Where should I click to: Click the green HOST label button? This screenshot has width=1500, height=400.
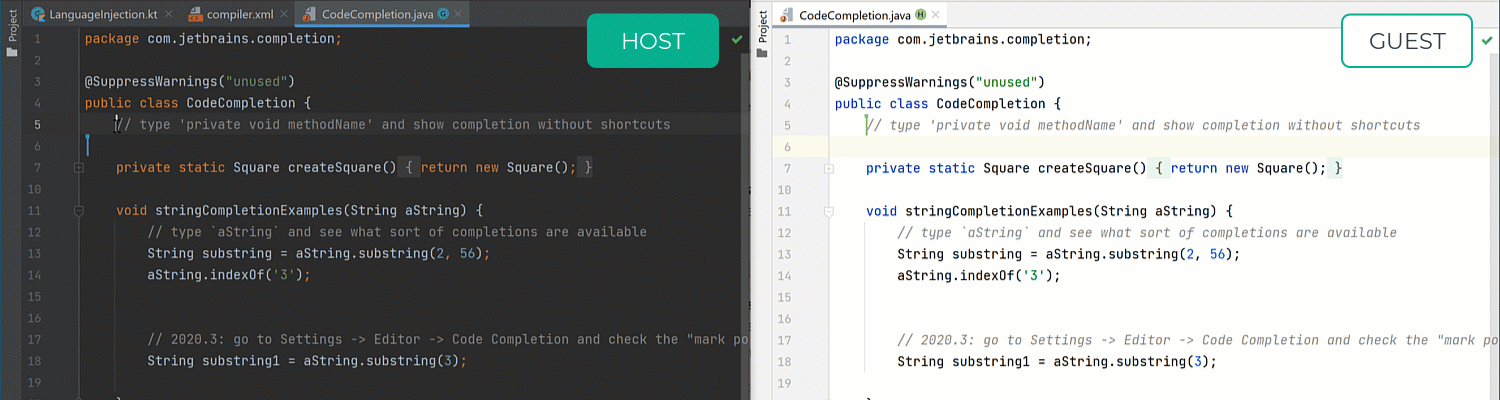pos(652,41)
